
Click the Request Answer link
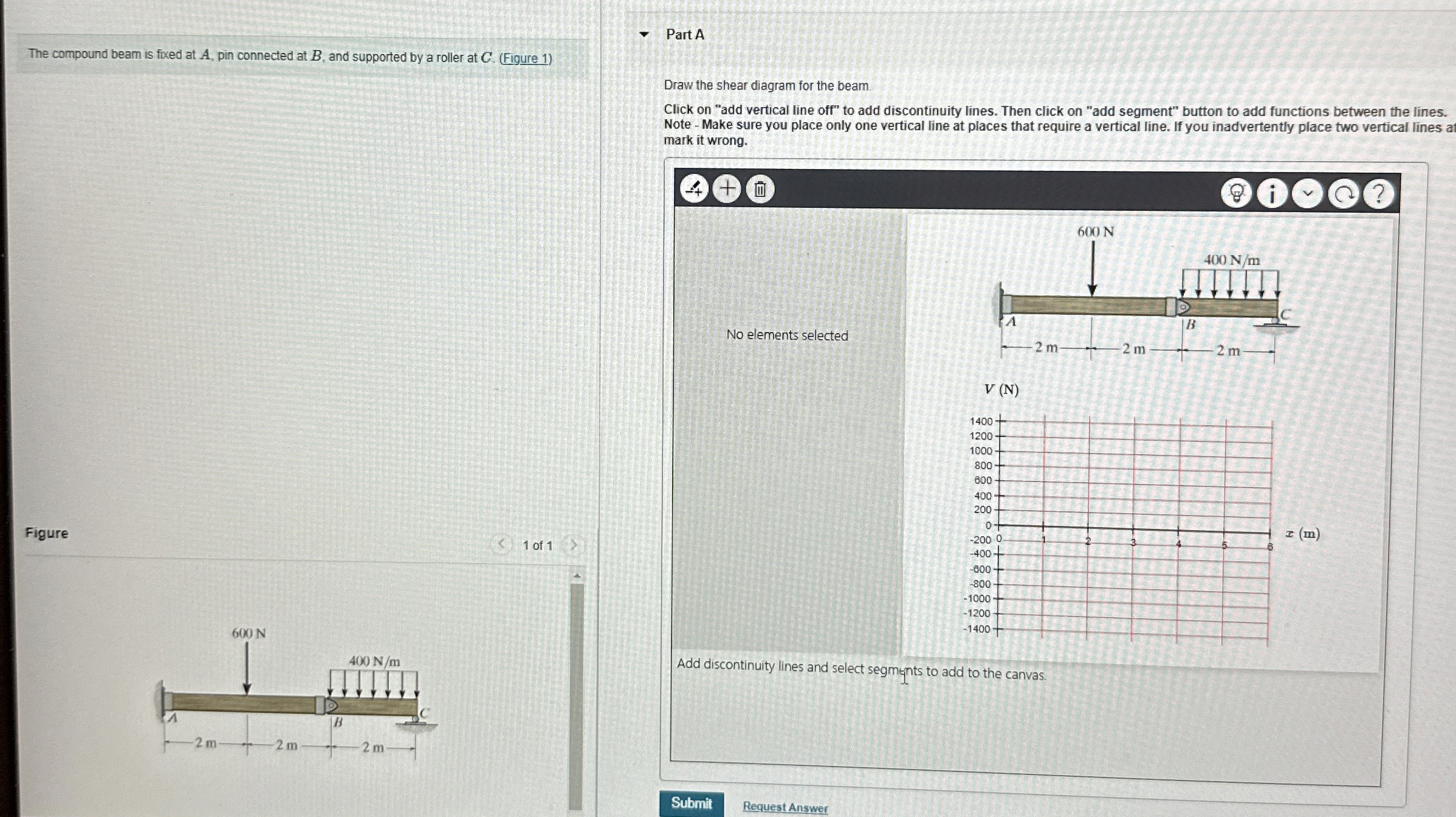(x=785, y=807)
